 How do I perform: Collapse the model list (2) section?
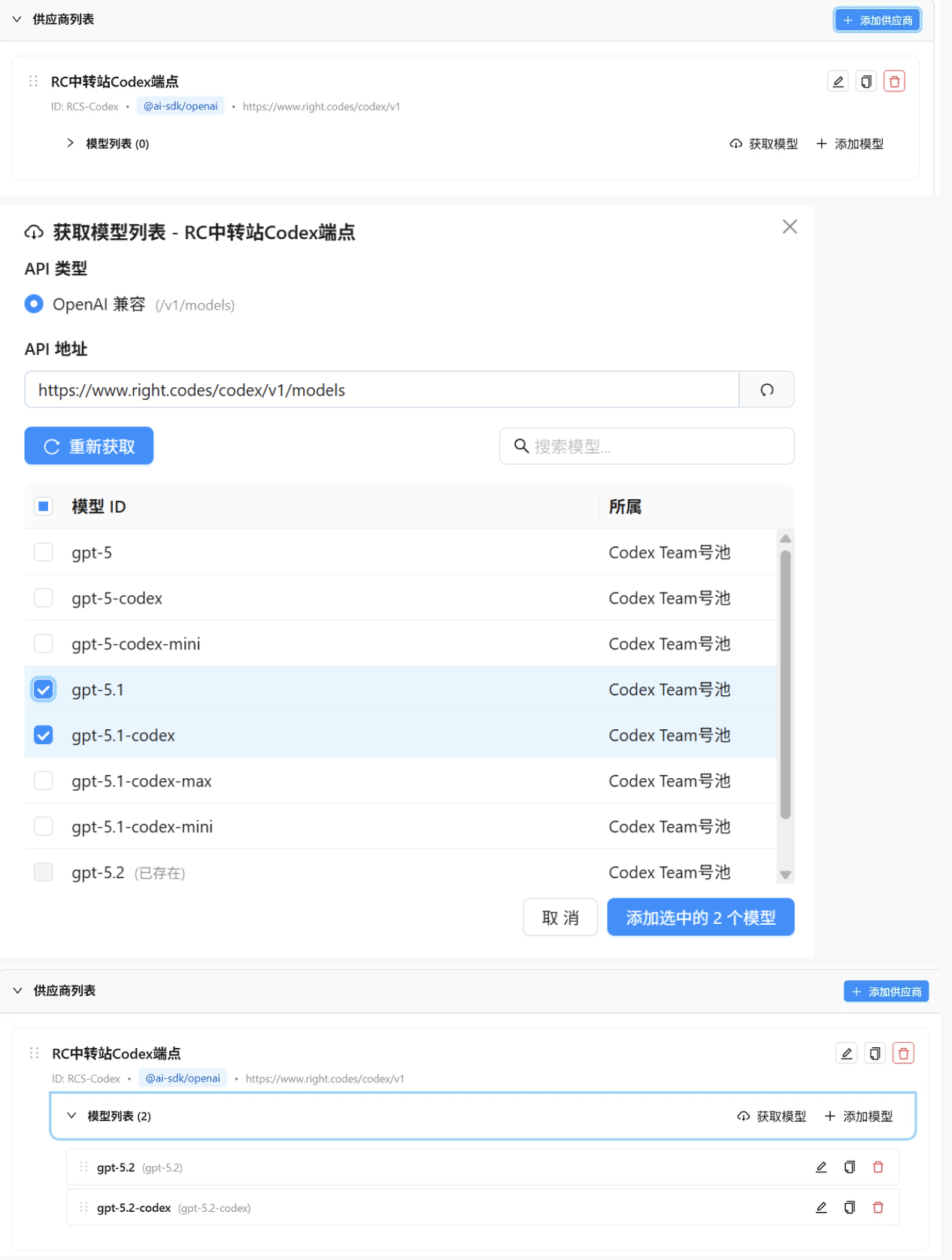(71, 1116)
